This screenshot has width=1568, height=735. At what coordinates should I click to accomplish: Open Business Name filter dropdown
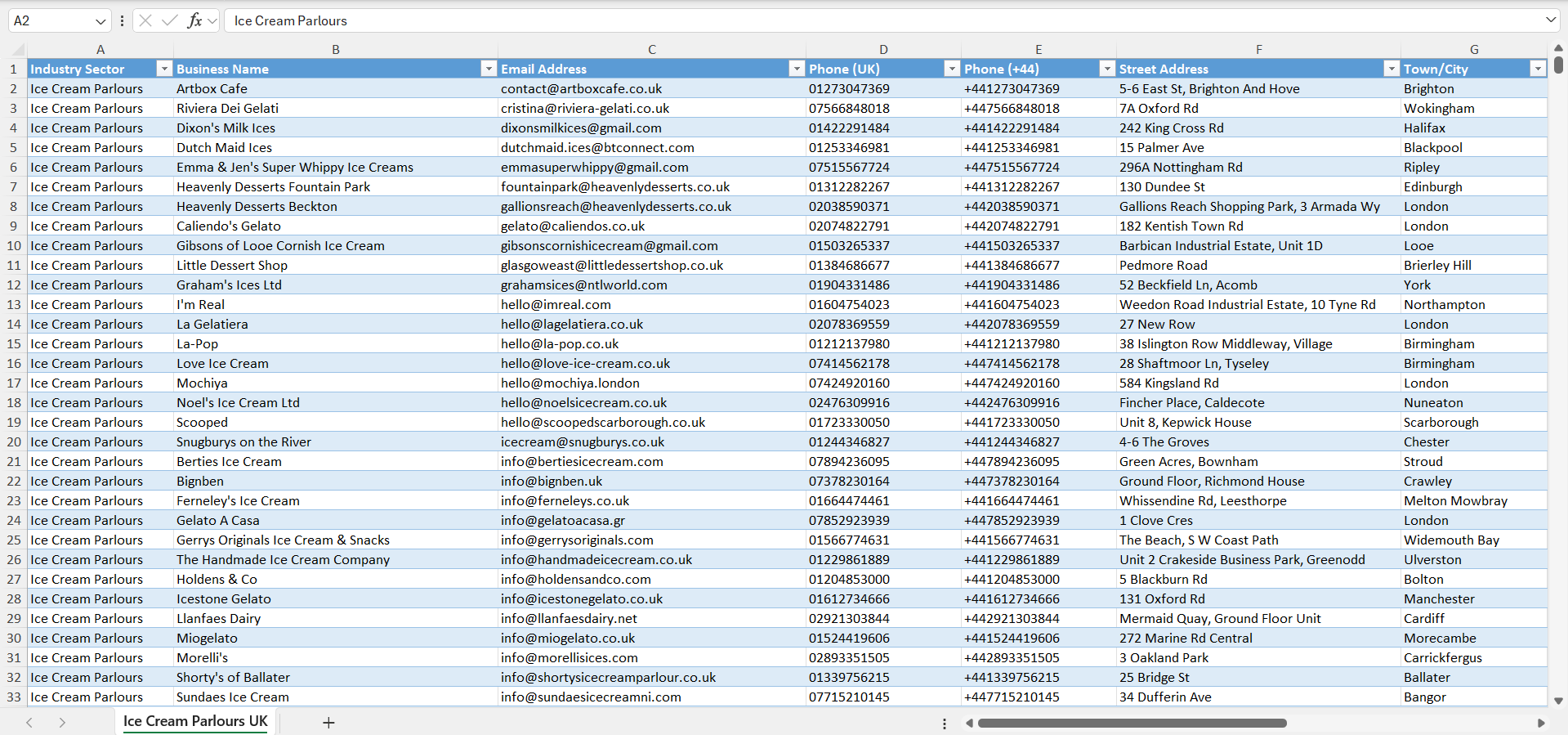[489, 69]
